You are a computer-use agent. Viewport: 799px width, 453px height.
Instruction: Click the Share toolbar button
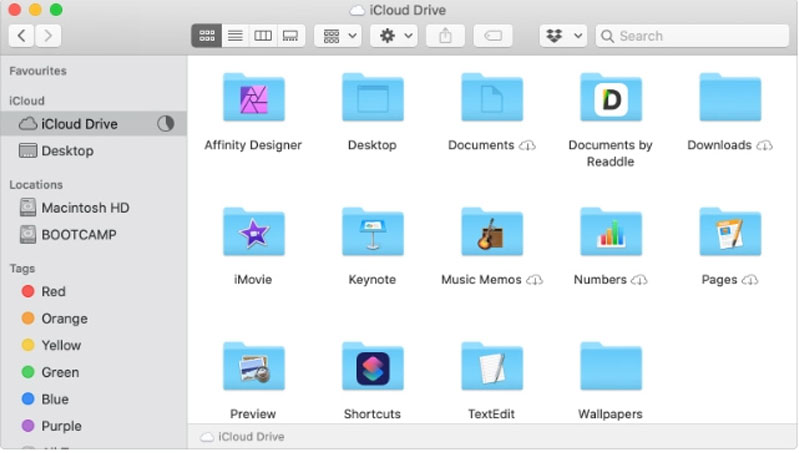click(x=445, y=36)
